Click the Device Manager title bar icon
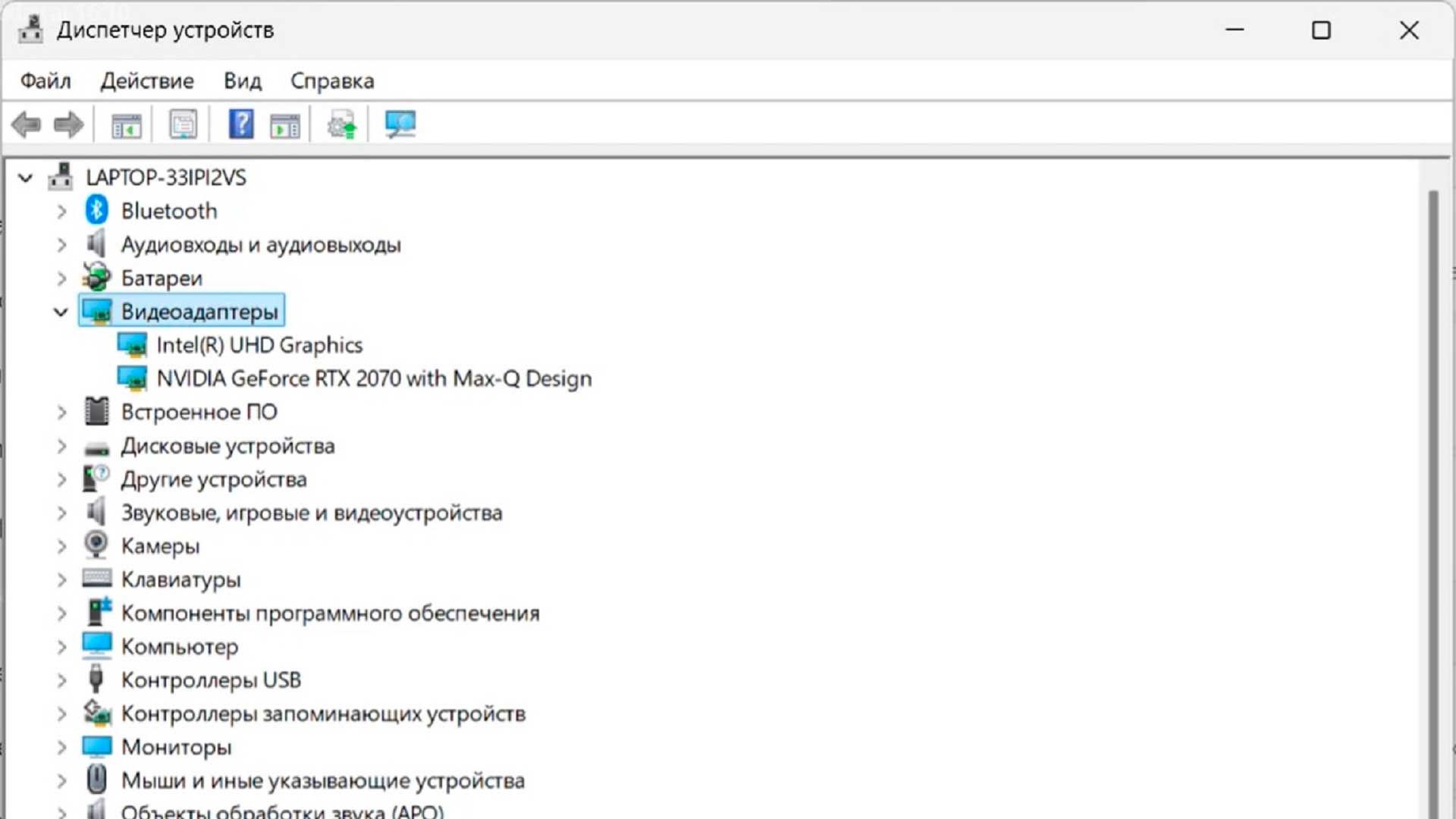This screenshot has width=1456, height=819. click(x=30, y=30)
